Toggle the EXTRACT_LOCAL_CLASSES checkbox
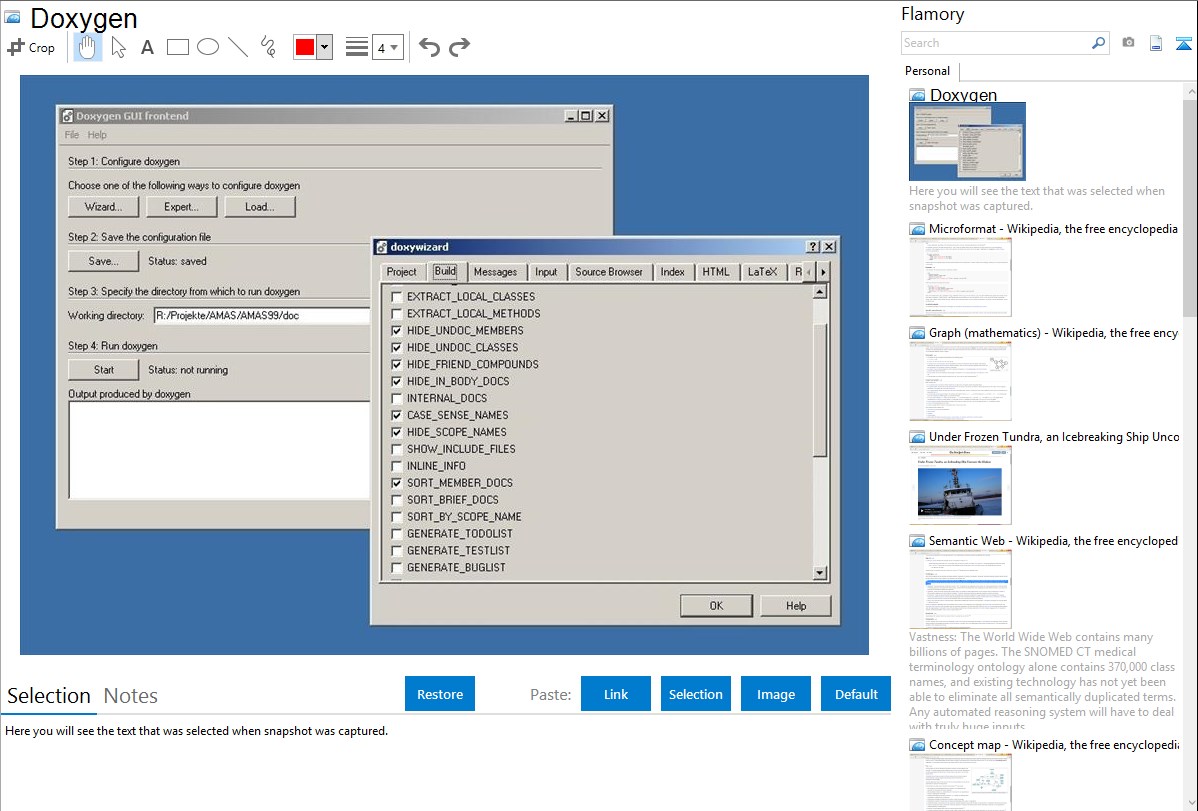The width and height of the screenshot is (1198, 811). pyautogui.click(x=397, y=297)
